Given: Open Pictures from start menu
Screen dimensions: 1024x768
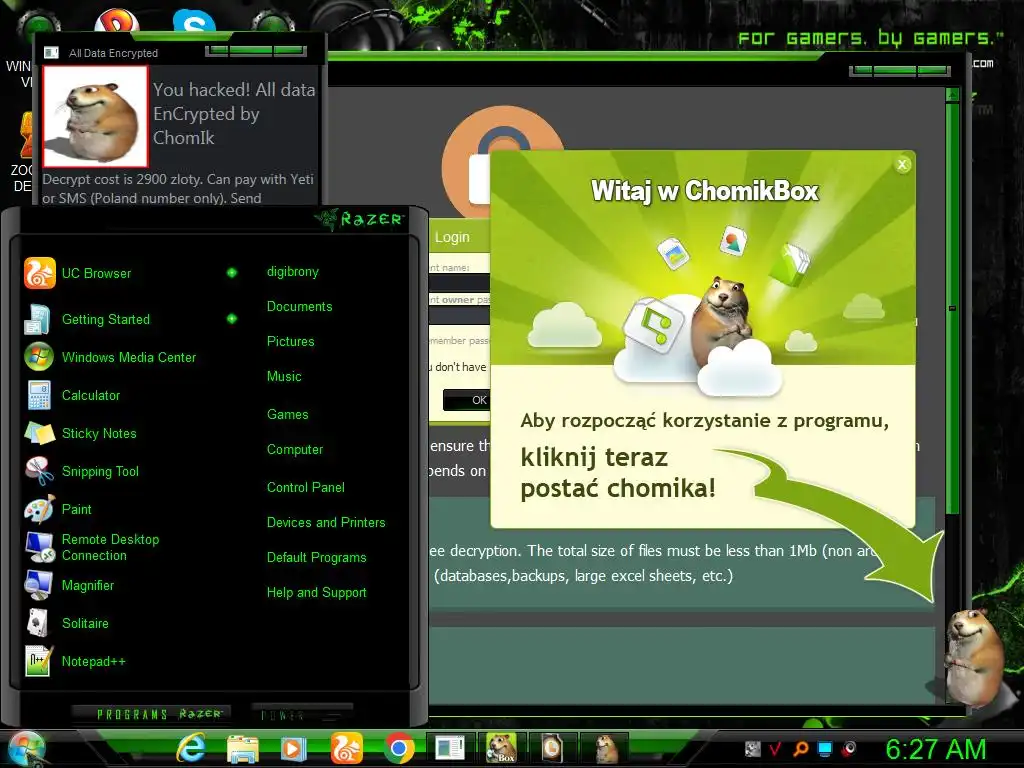Looking at the screenshot, I should click(290, 342).
